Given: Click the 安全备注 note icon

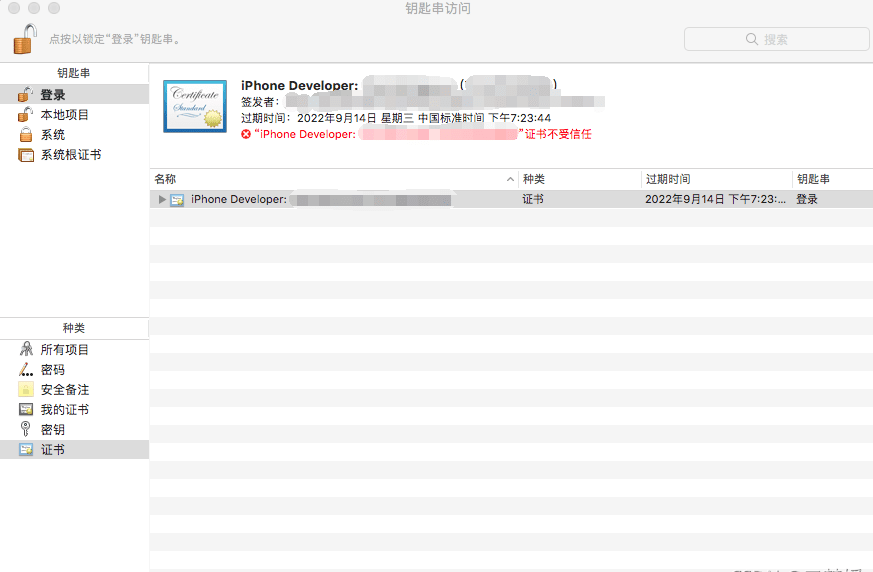Looking at the screenshot, I should pos(26,389).
